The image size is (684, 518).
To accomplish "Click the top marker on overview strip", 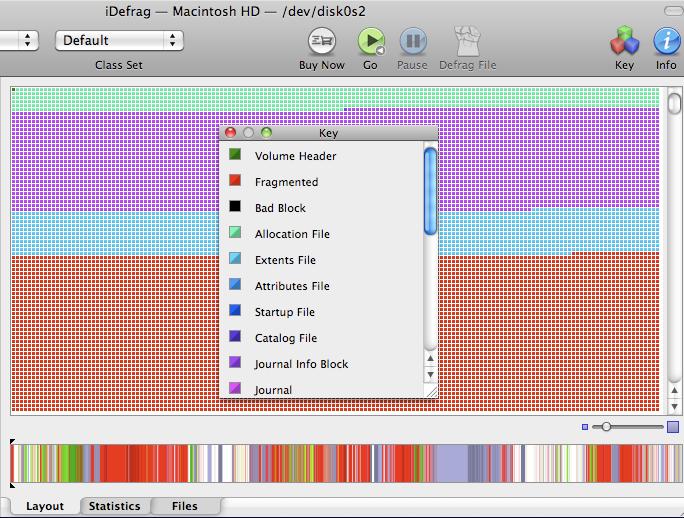I will coord(12,442).
